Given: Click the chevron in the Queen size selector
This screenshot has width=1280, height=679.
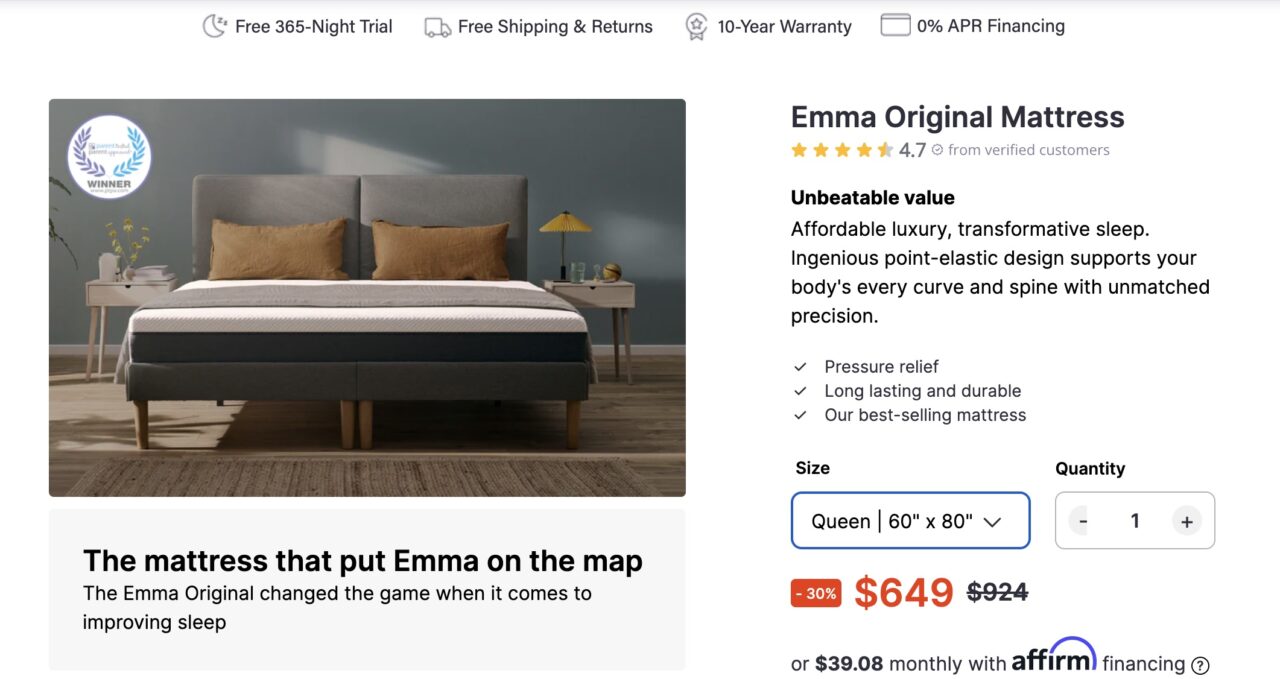Looking at the screenshot, I should click(993, 521).
